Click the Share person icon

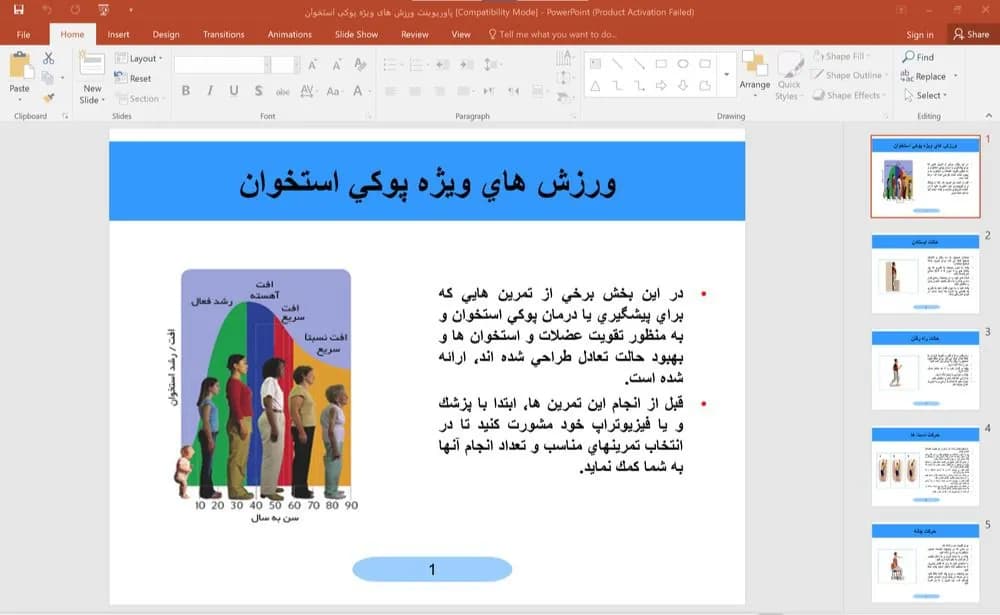point(959,34)
